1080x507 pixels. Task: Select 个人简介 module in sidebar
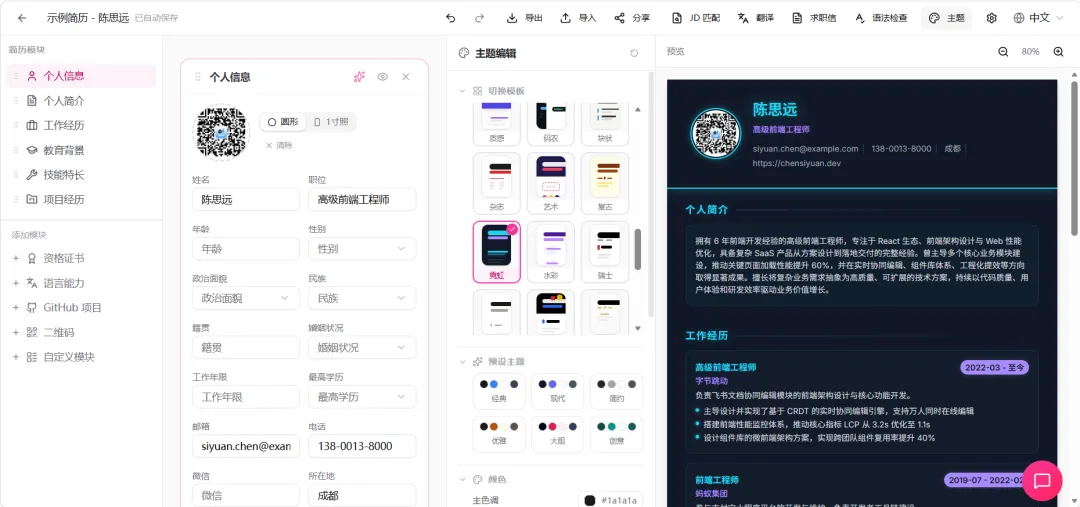click(x=81, y=101)
